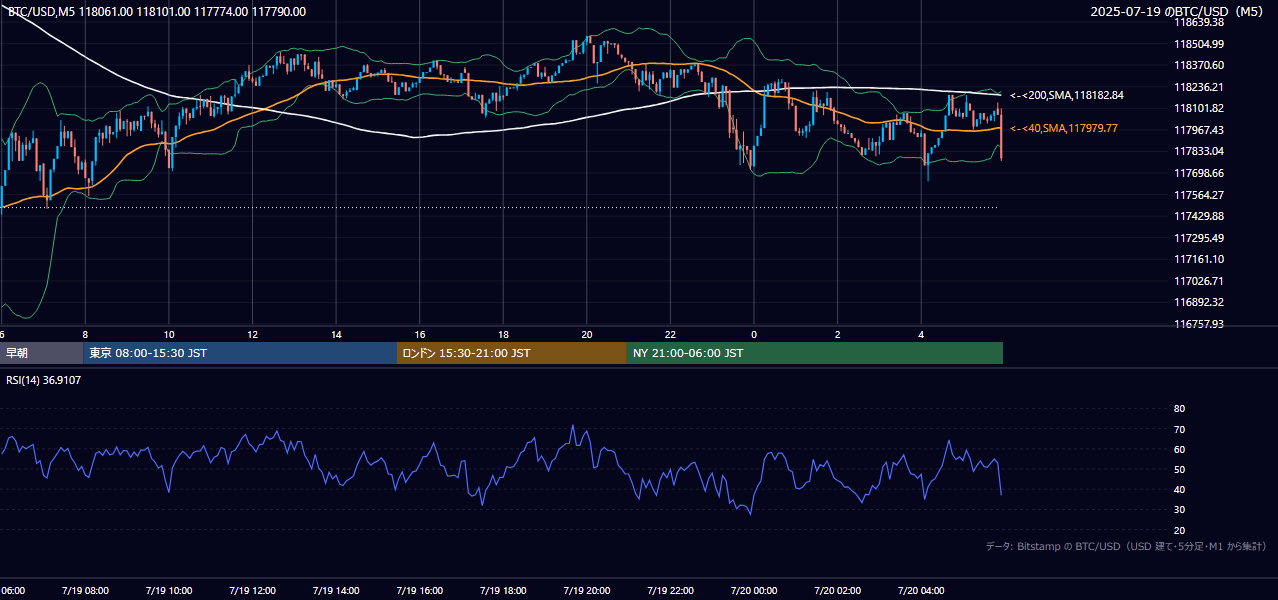Click price axis value 117026.71
Viewport: 1278px width, 600px height.
click(x=1200, y=281)
